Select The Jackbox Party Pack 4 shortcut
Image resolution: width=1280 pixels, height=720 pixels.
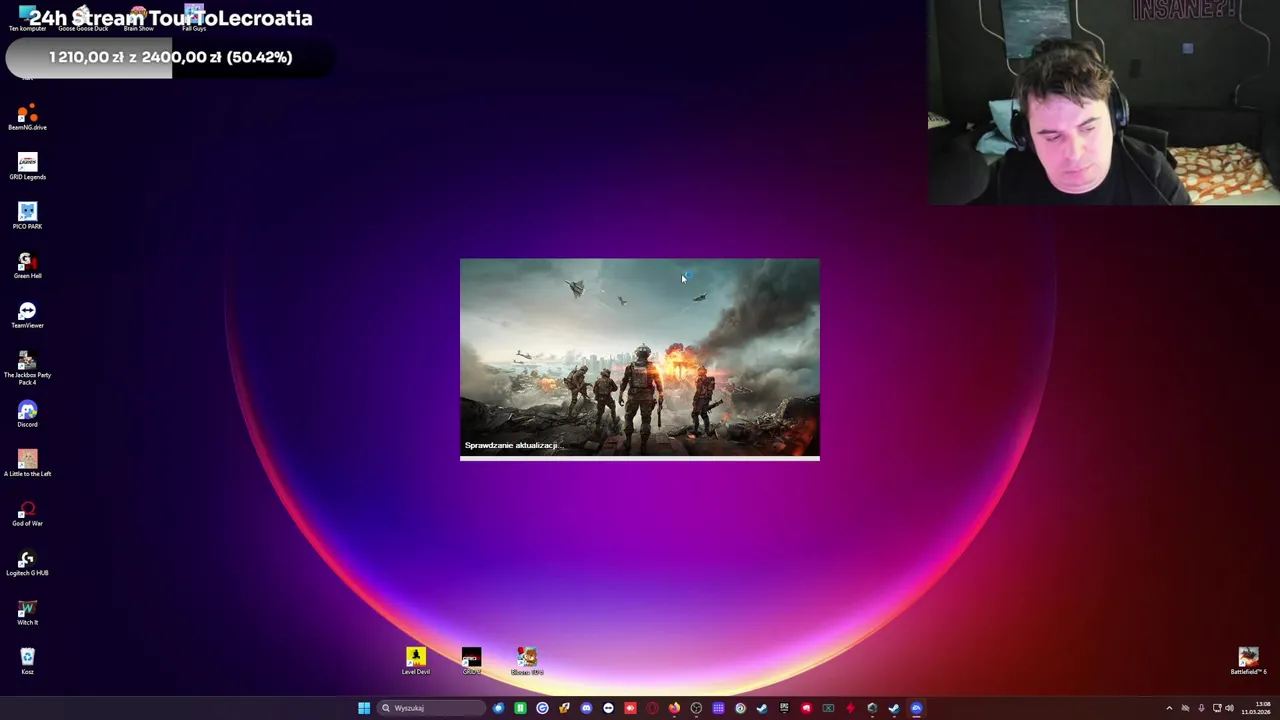tap(27, 367)
